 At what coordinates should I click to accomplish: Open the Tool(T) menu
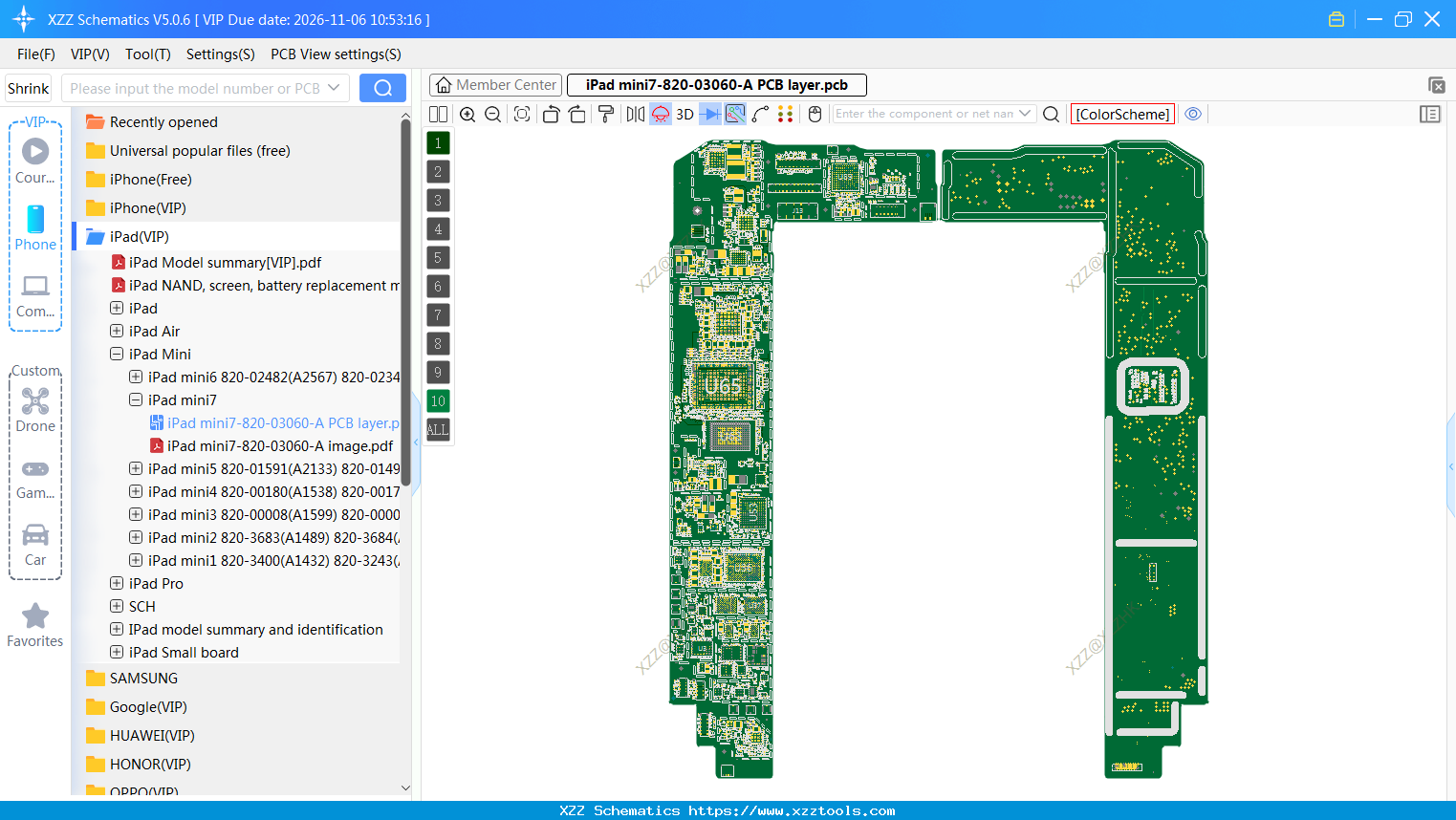(x=147, y=54)
